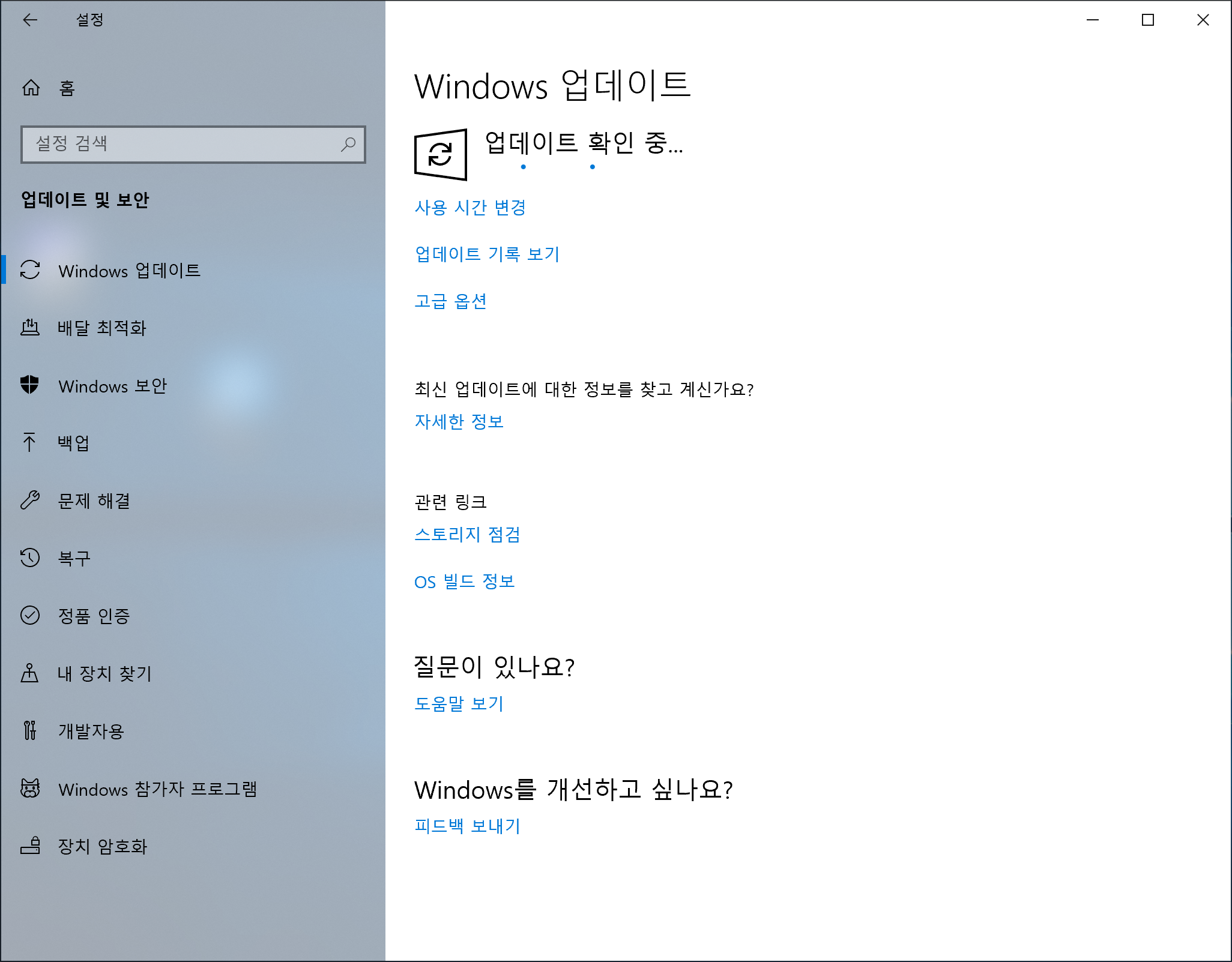This screenshot has width=1232, height=962.
Task: Click the 장치 암호화 lock icon
Action: coord(30,846)
